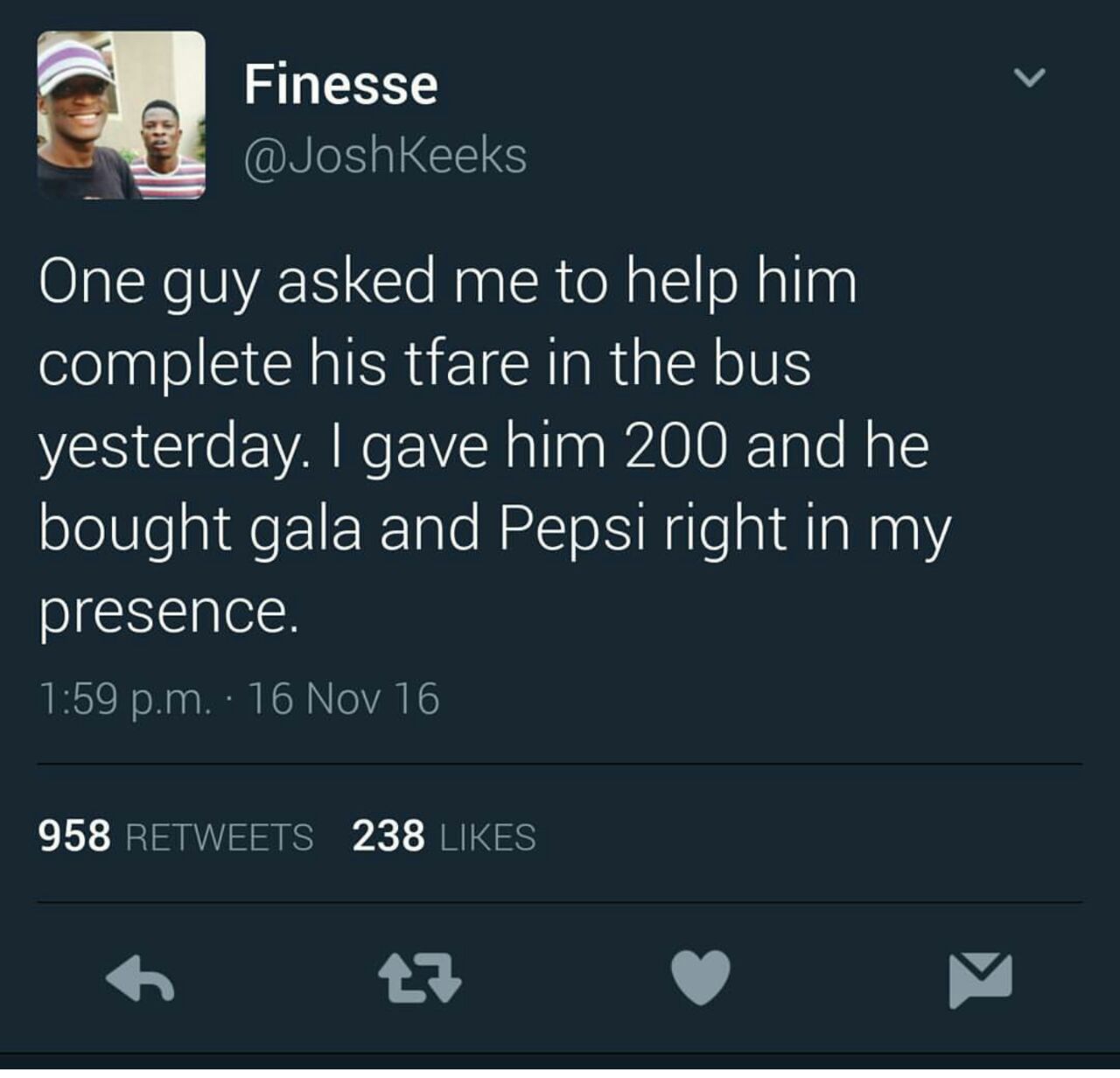Click the display name Finesse
The width and height of the screenshot is (1120, 1078).
click(340, 84)
